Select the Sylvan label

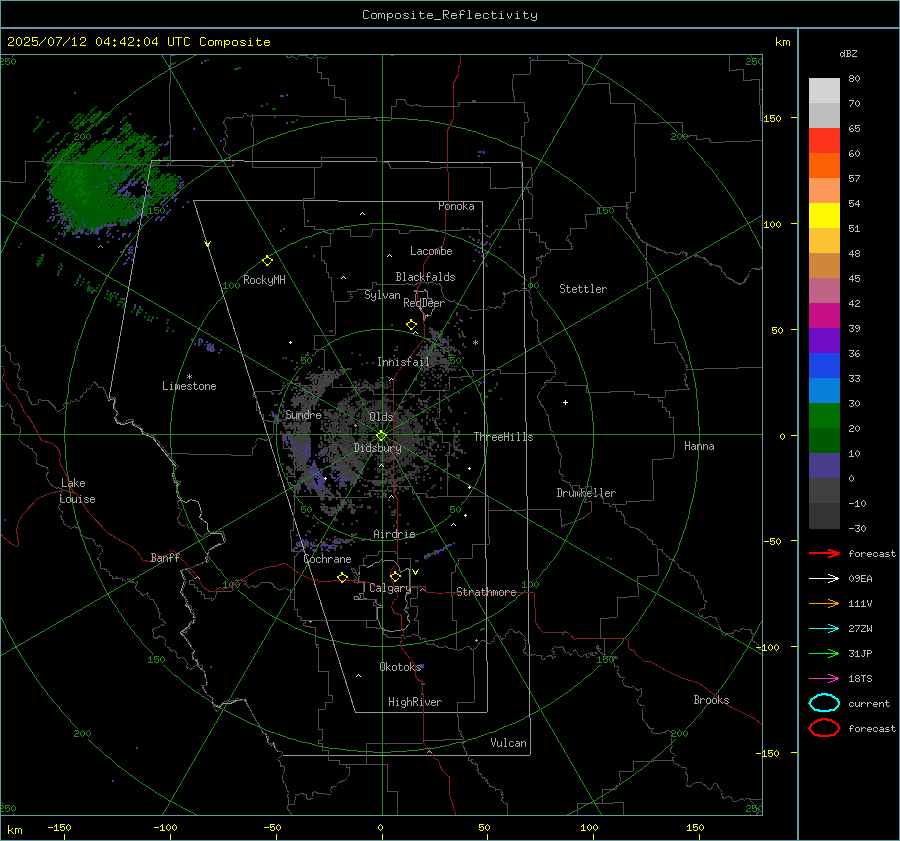click(382, 295)
